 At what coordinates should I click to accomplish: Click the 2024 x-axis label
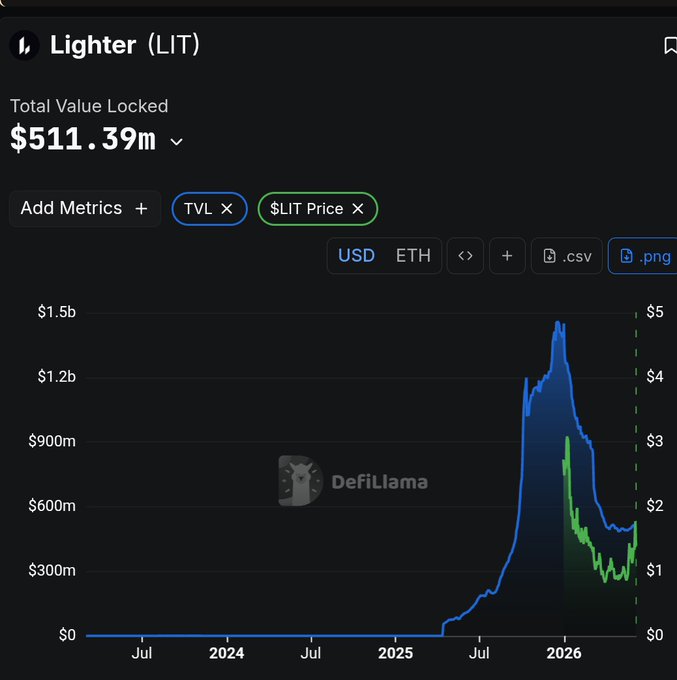point(226,653)
